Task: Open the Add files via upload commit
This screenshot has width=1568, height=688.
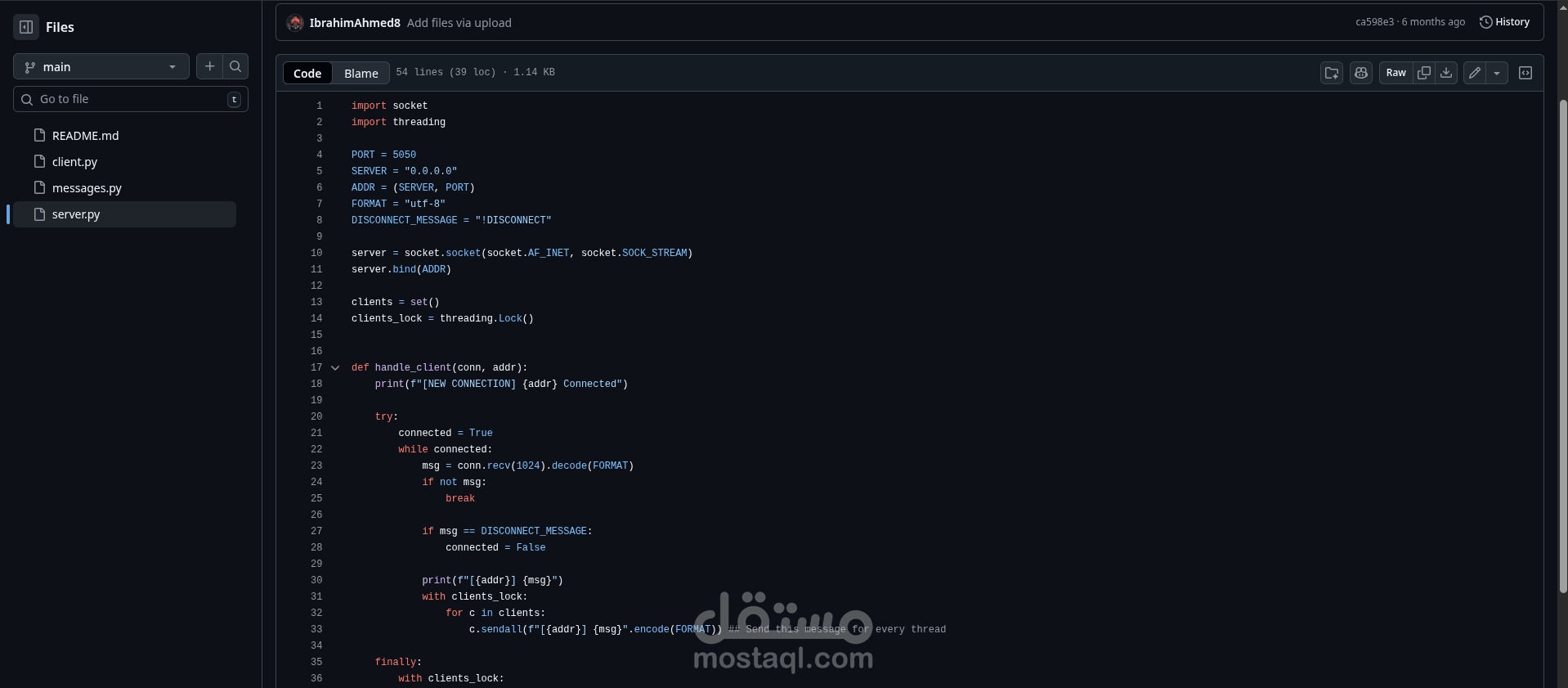Action: click(459, 23)
